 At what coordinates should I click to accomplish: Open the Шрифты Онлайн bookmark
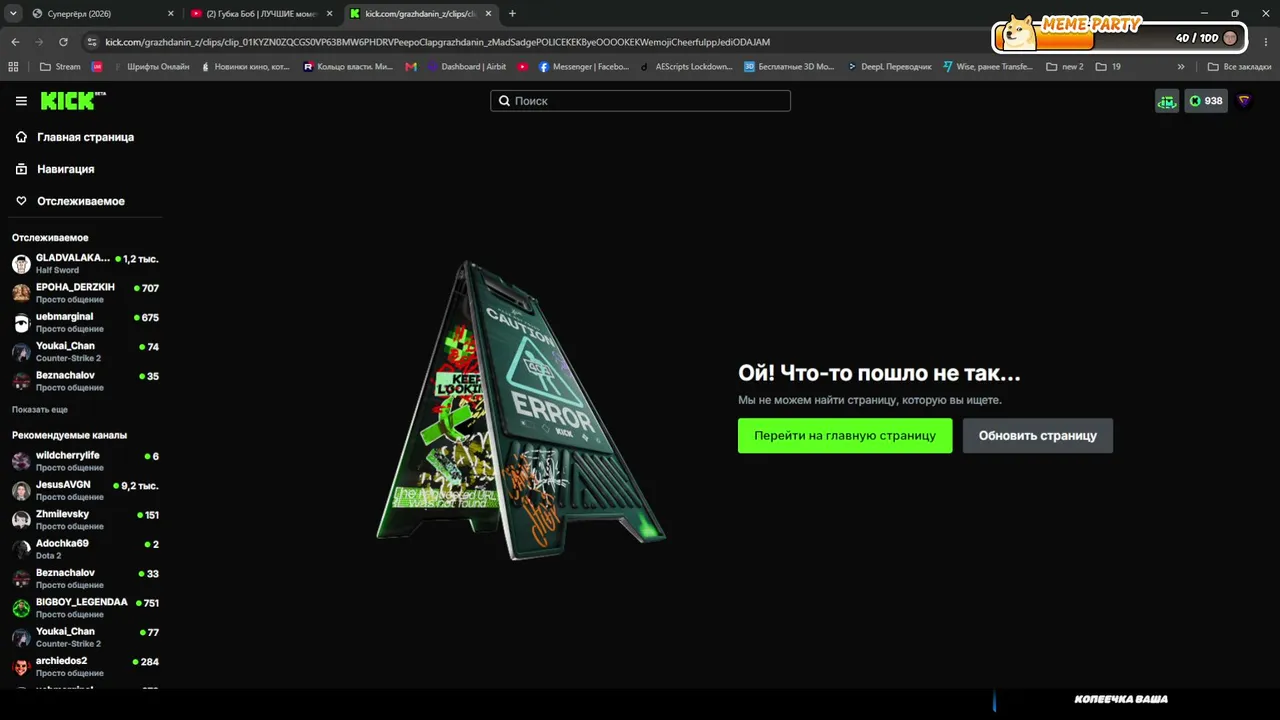click(152, 67)
